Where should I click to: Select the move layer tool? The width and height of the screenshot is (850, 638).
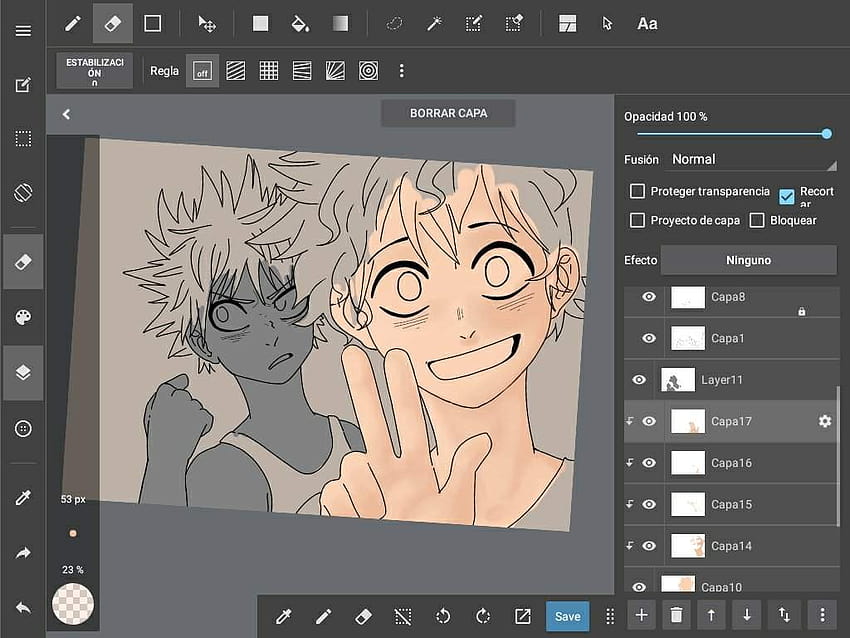pos(207,24)
